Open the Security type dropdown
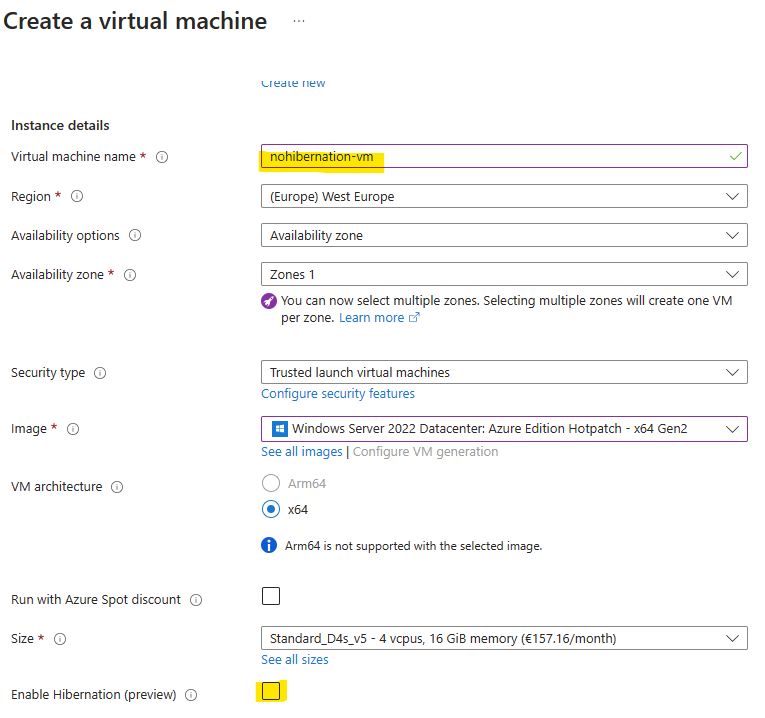The width and height of the screenshot is (765, 718). [504, 372]
